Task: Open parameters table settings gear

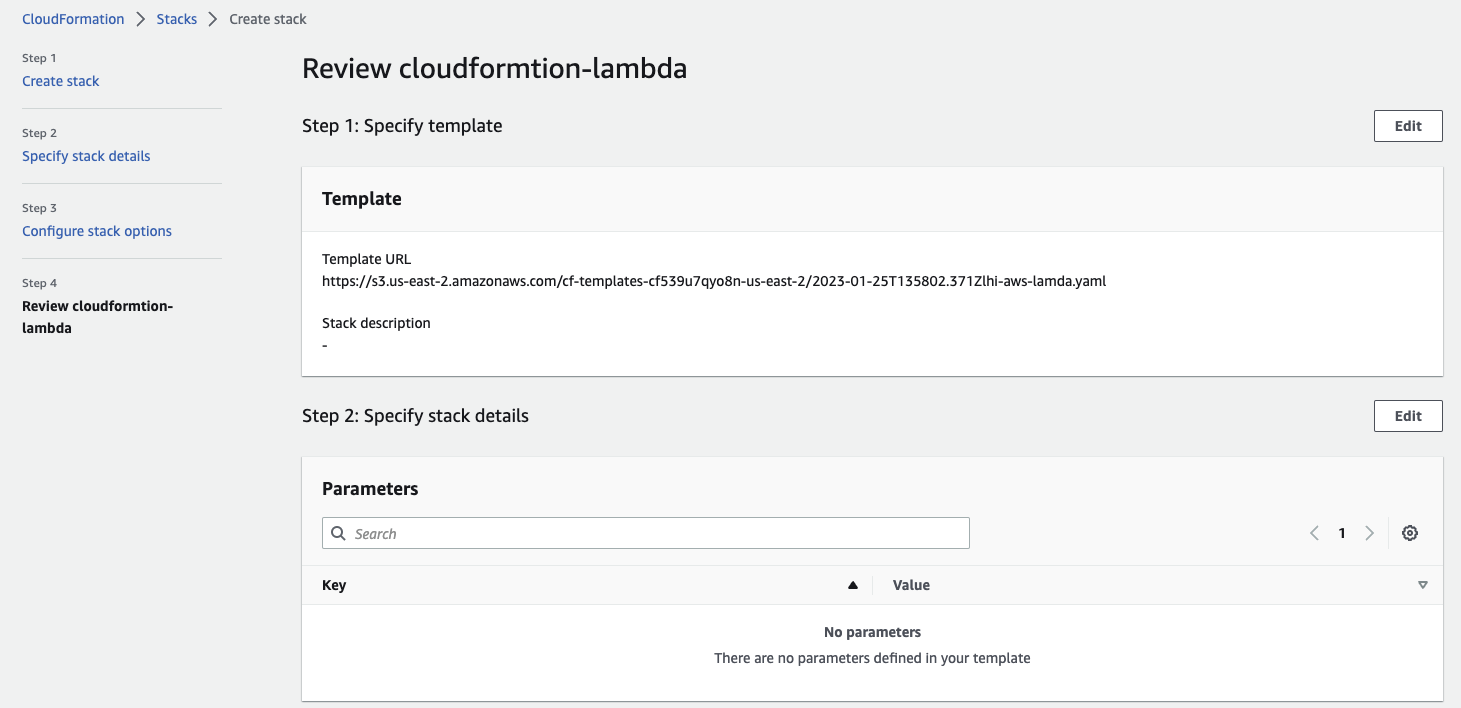Action: tap(1410, 533)
